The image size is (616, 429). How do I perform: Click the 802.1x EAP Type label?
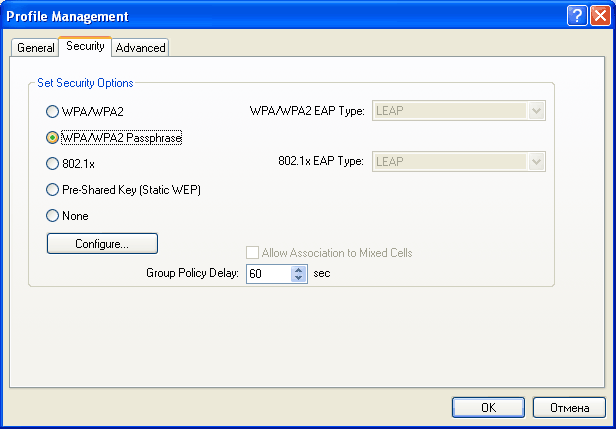321,161
